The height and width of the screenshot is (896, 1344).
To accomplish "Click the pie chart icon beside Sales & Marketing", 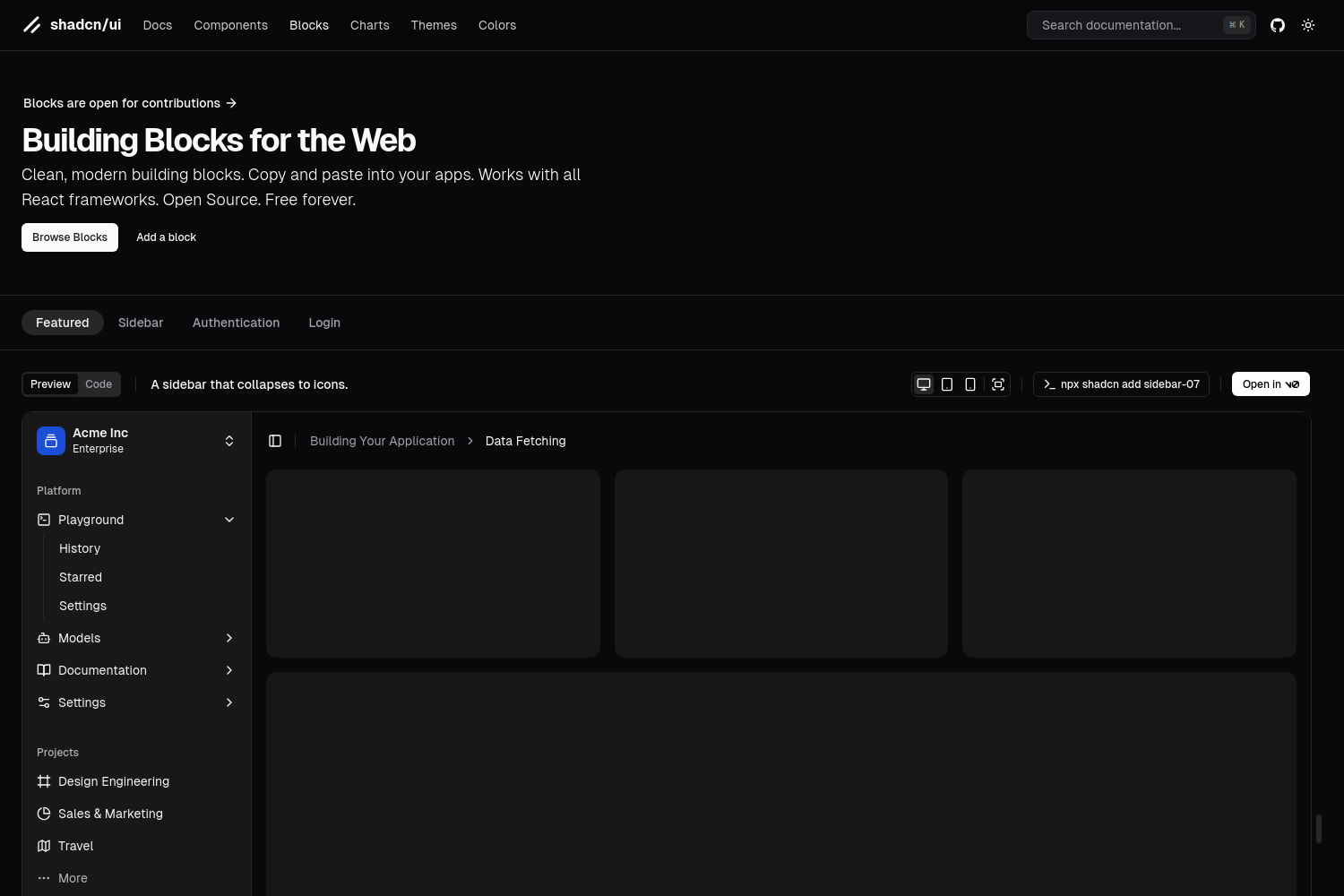I will click(x=44, y=814).
